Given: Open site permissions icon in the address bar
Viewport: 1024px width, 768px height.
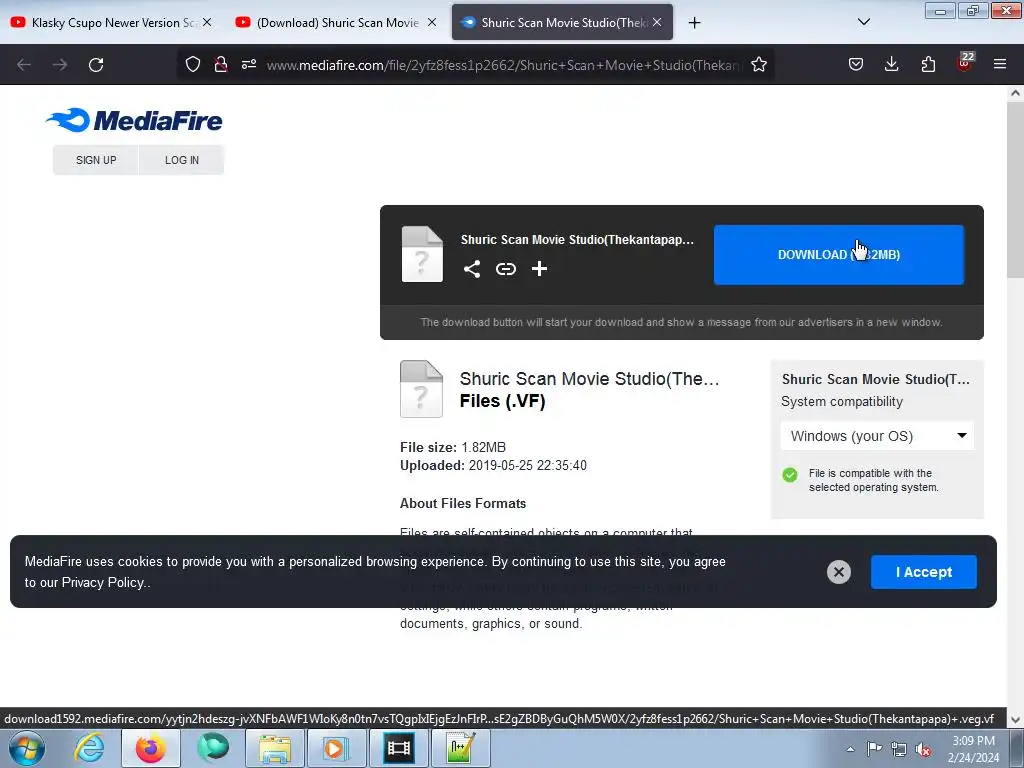Looking at the screenshot, I should click(249, 64).
